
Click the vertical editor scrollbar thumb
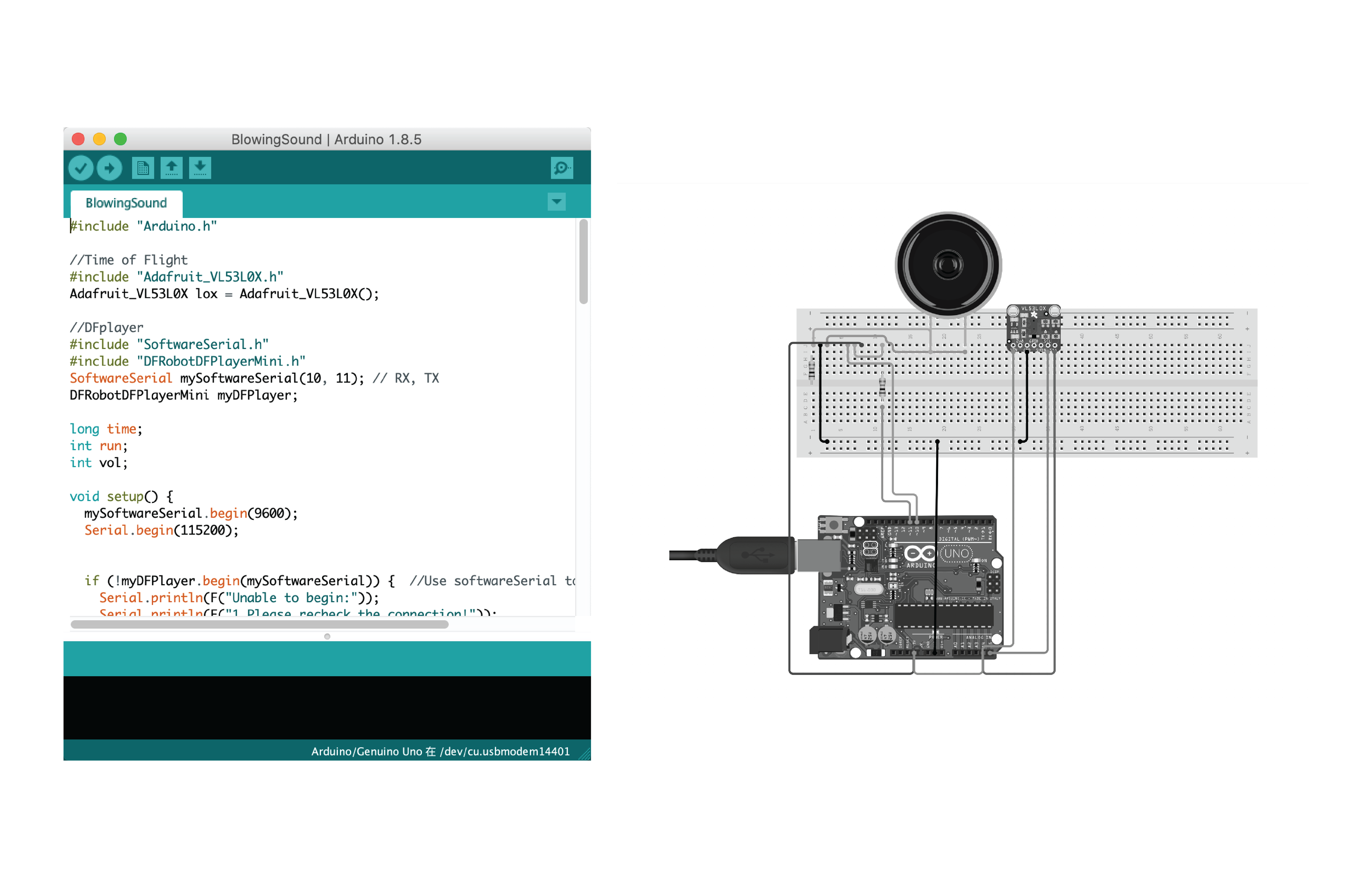(584, 261)
